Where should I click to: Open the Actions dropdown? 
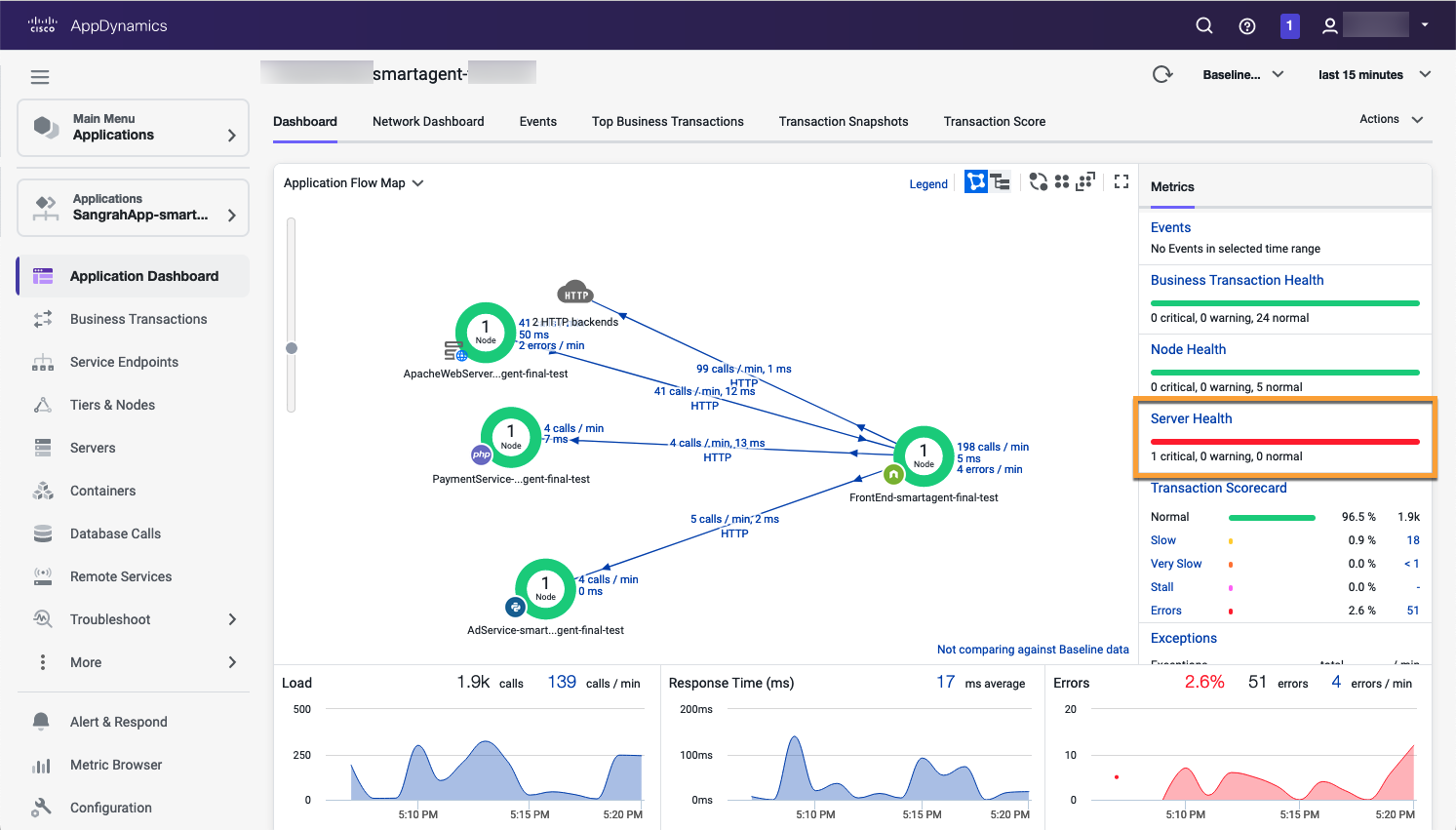point(1392,119)
